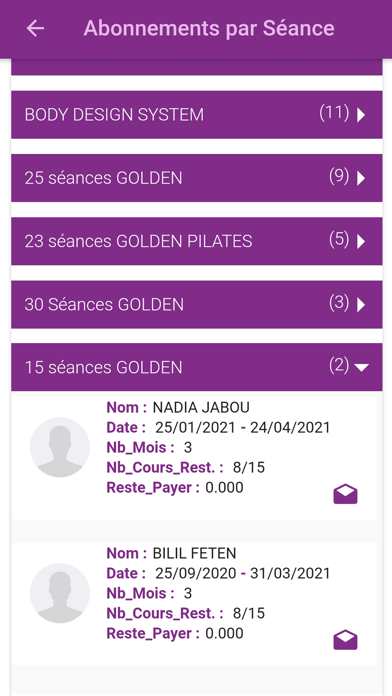This screenshot has width=392, height=696.
Task: Tap the back arrow in header
Action: coord(35,28)
